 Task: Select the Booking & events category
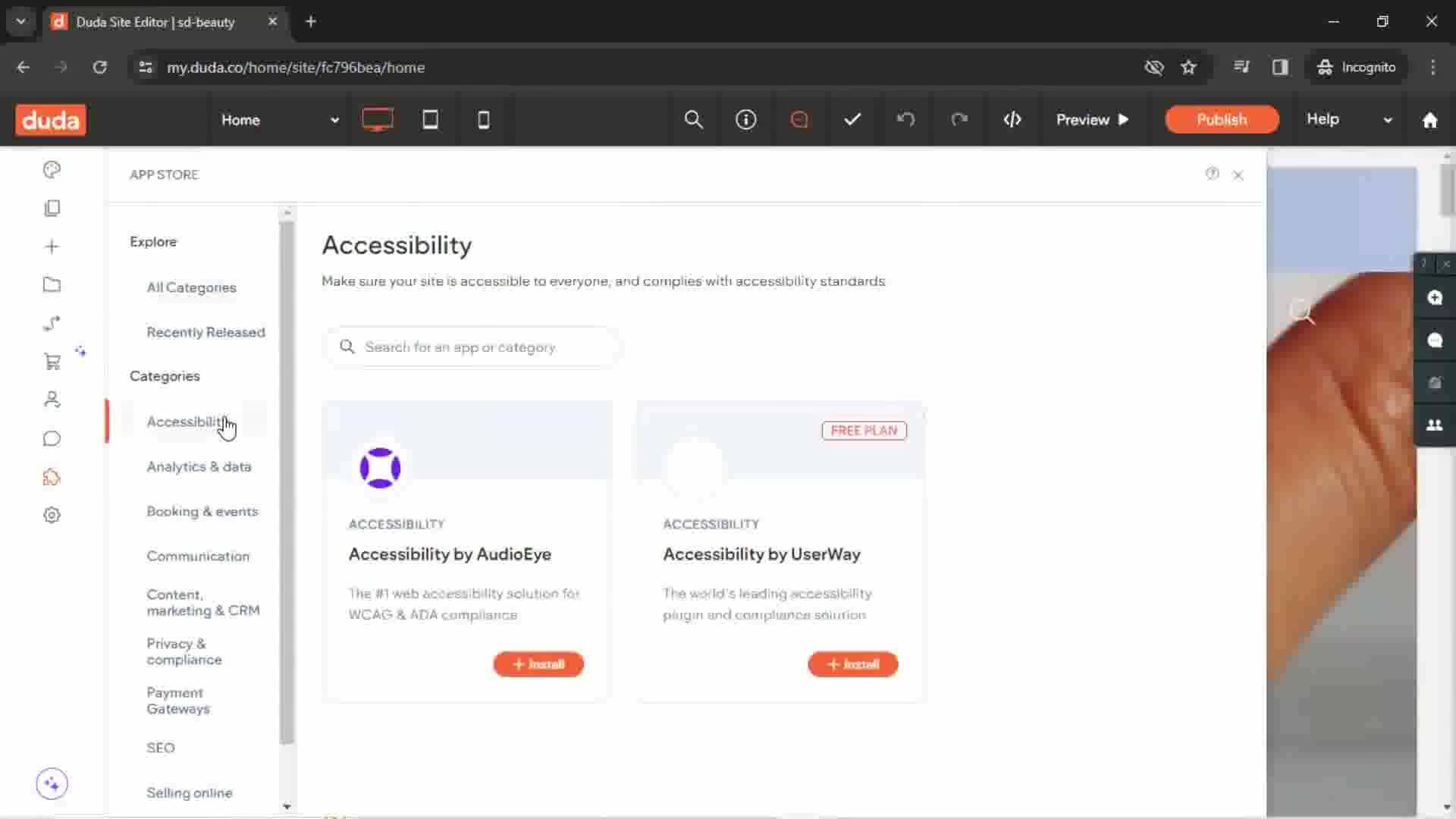pyautogui.click(x=202, y=511)
